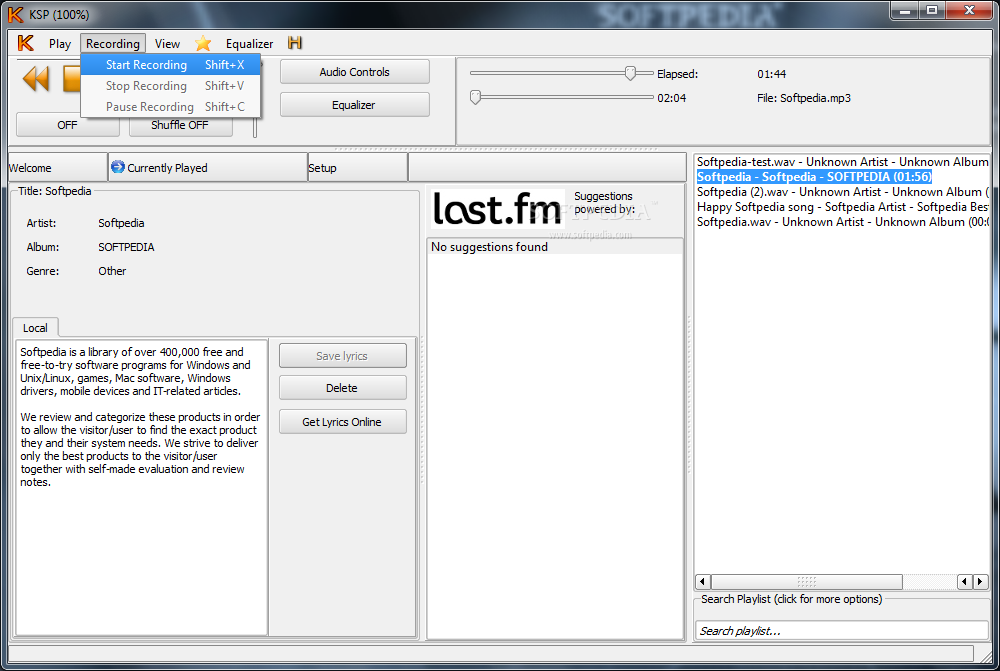The image size is (1000, 671).
Task: Select Softpedia (2).wav playlist entry
Action: 842,192
